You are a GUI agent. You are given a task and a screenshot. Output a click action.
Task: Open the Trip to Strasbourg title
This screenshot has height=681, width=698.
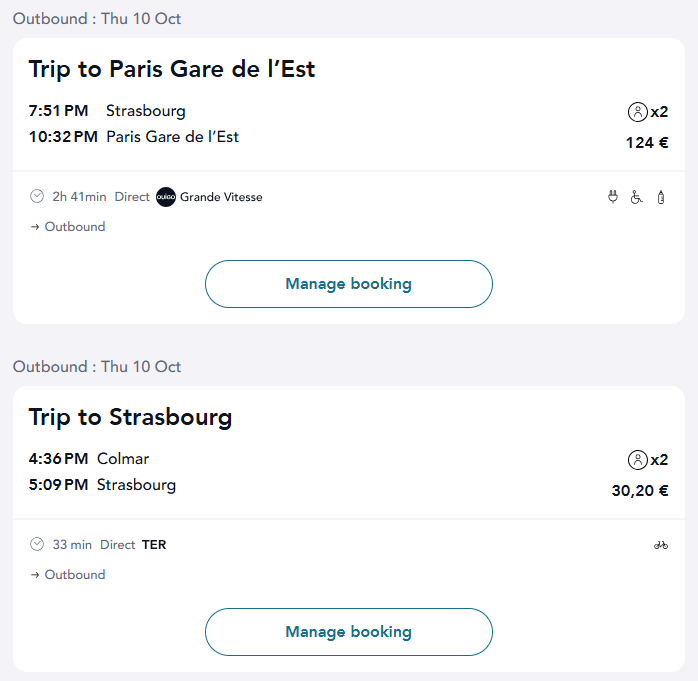[x=130, y=417]
